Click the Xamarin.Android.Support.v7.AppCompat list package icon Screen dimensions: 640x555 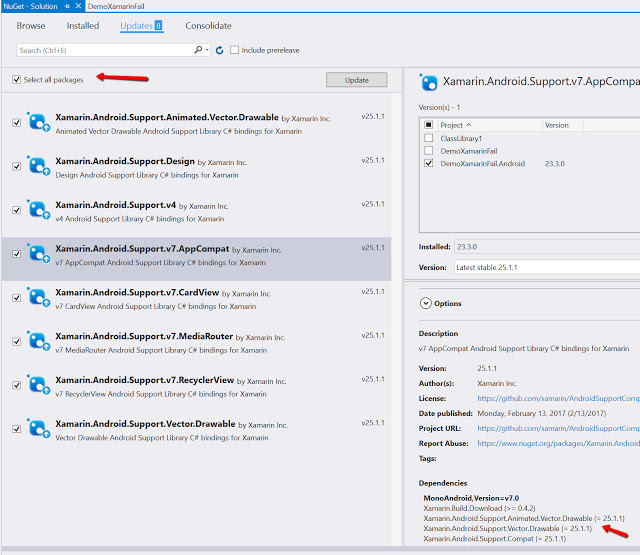[x=38, y=253]
